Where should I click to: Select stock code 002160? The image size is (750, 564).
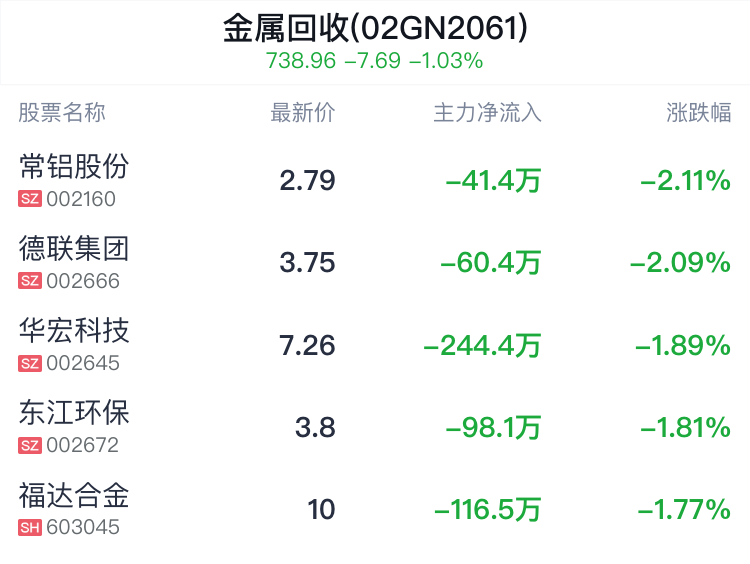pos(81,199)
